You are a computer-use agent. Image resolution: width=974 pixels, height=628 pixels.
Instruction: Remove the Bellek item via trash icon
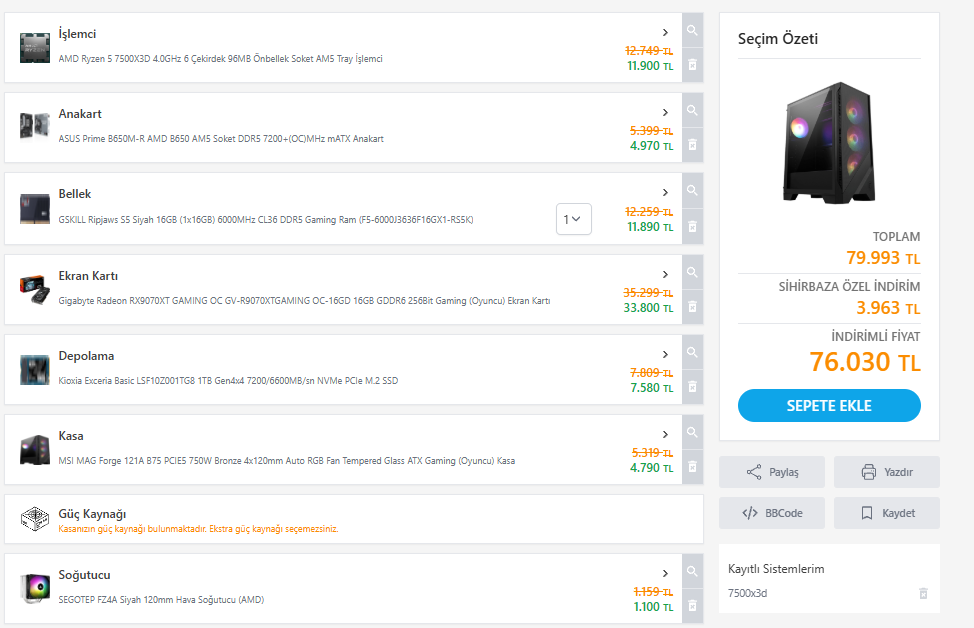tap(692, 227)
